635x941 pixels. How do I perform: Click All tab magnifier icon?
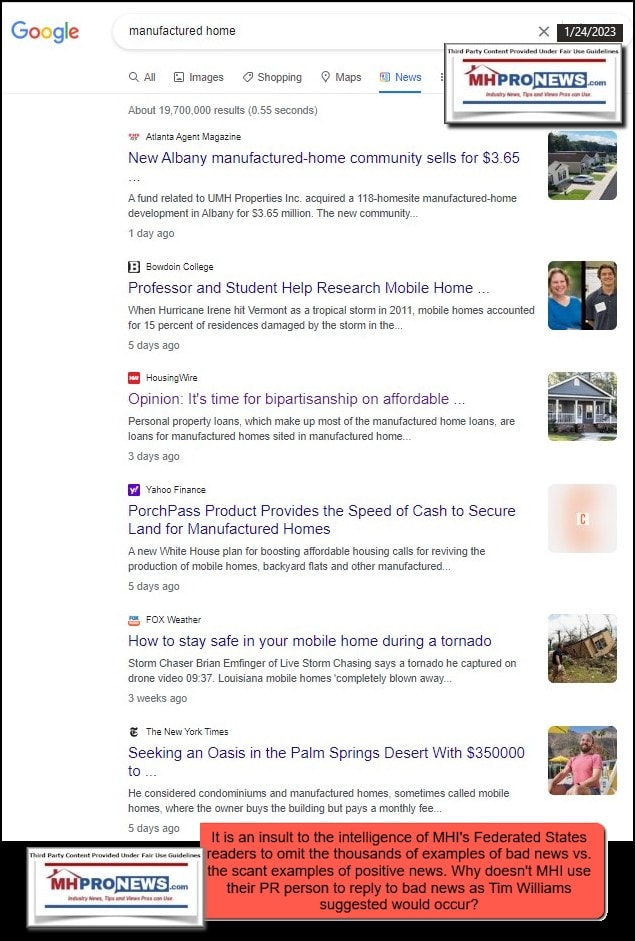[134, 77]
